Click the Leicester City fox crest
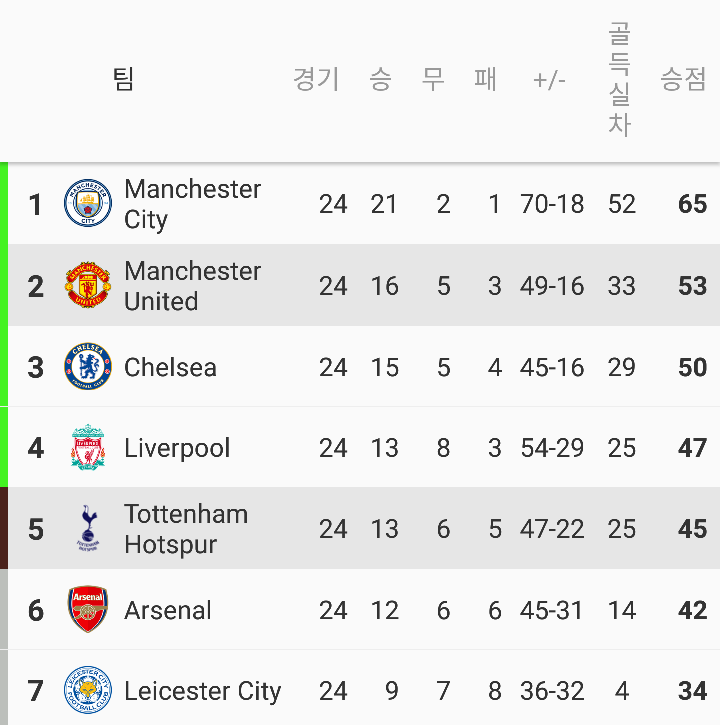 click(88, 690)
